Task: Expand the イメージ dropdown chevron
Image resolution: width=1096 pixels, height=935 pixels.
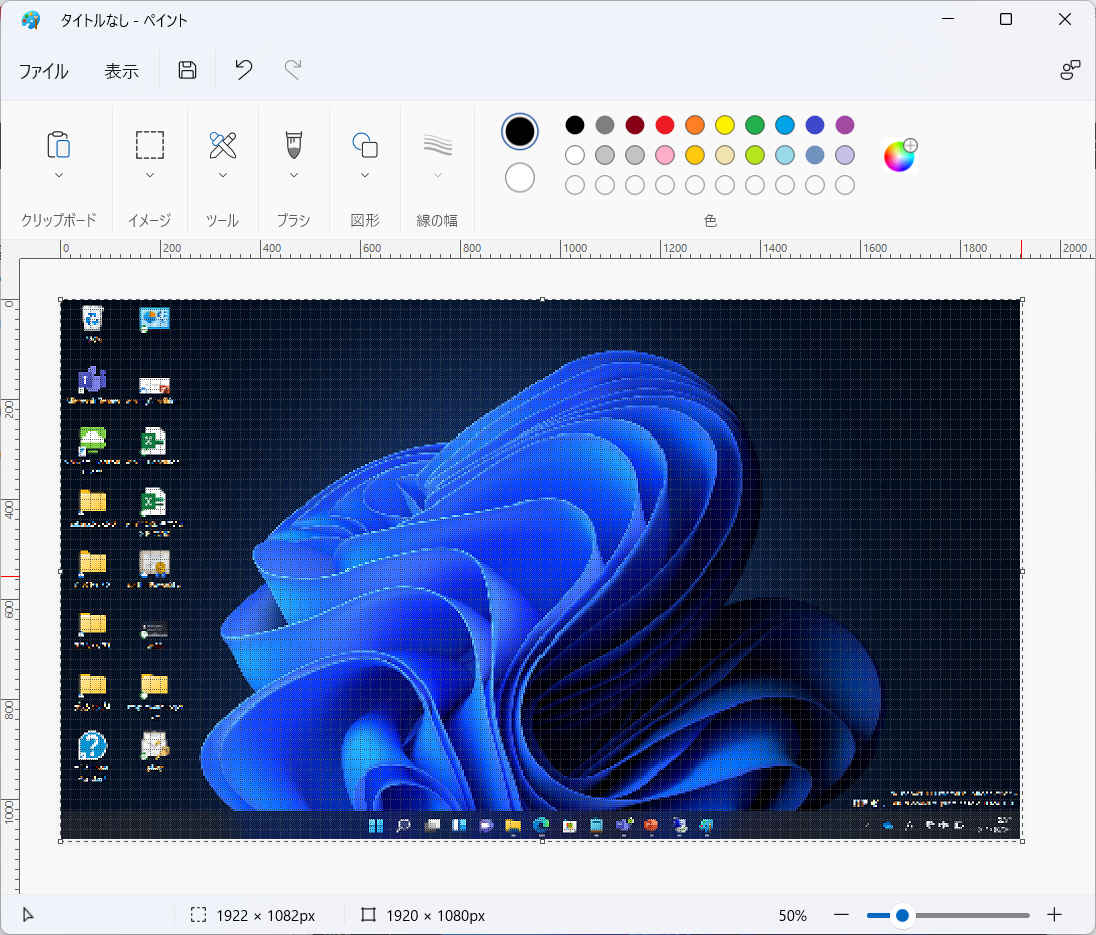Action: 150,175
